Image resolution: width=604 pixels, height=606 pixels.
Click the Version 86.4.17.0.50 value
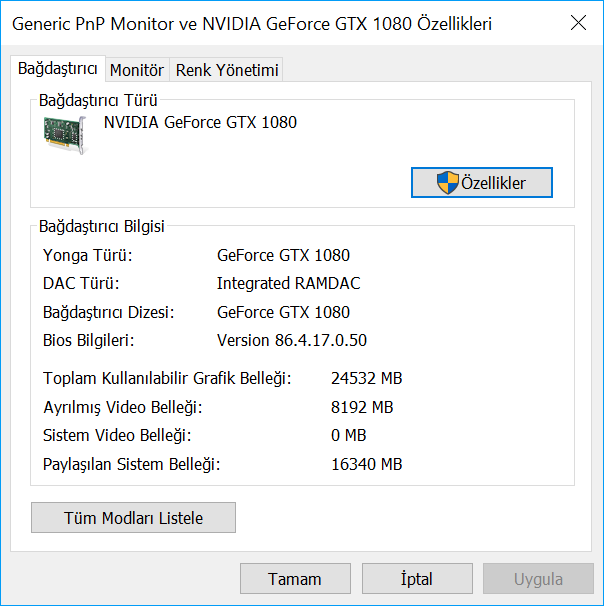[292, 340]
